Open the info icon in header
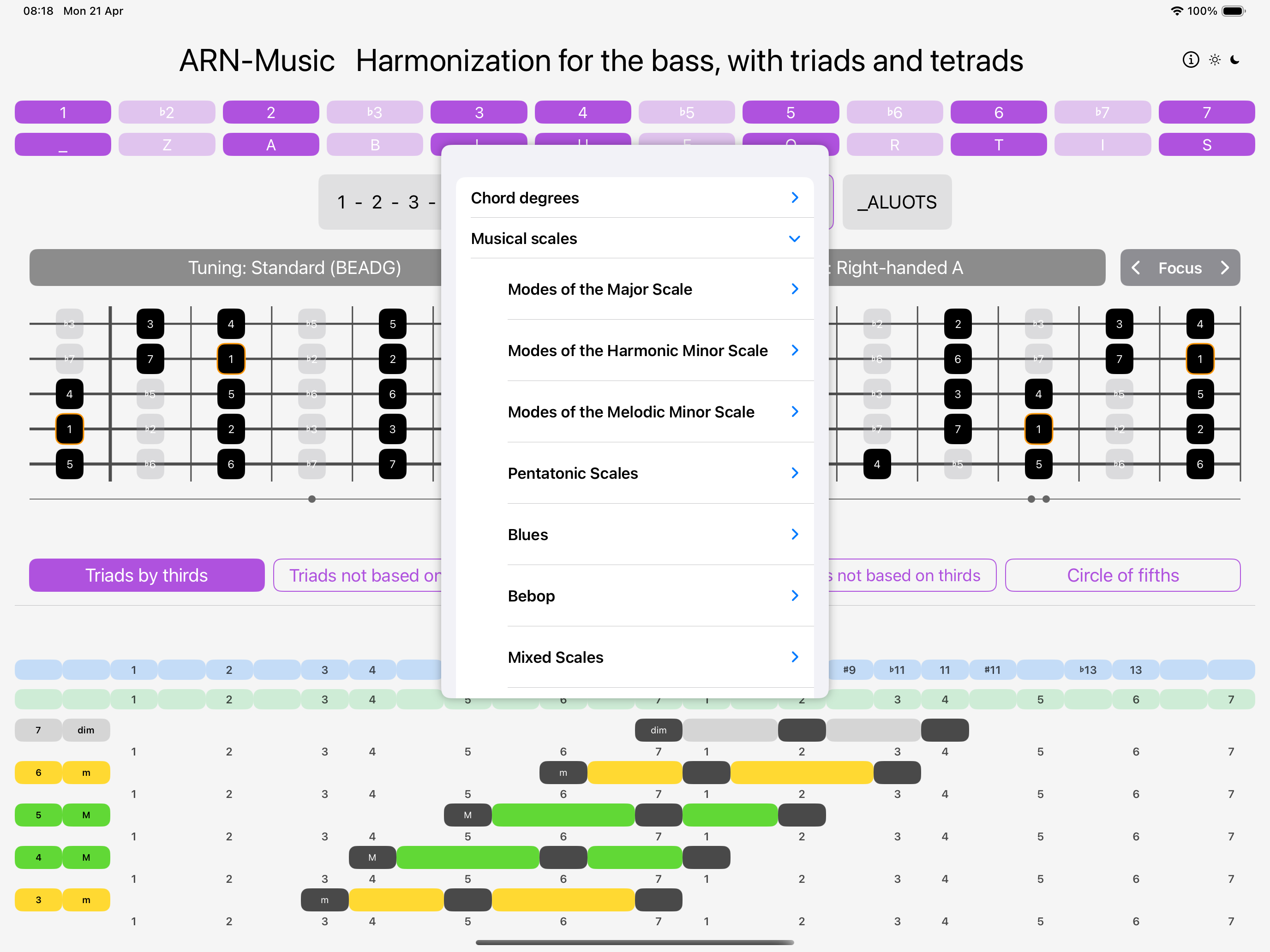The width and height of the screenshot is (1270, 952). (x=1190, y=59)
